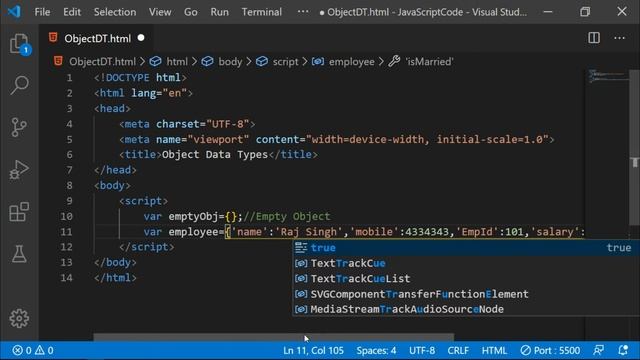Select the ObjectDT.html editor tab
This screenshot has height=360, width=640.
pos(97,38)
